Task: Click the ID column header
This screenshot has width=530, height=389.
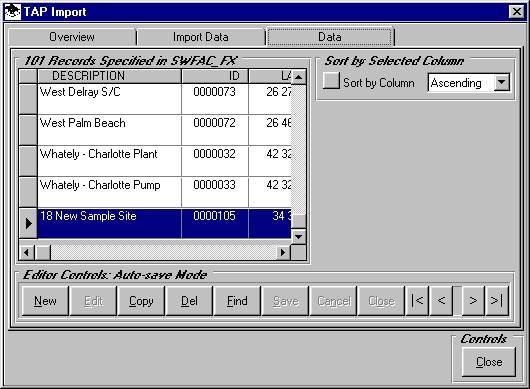Action: (x=215, y=76)
